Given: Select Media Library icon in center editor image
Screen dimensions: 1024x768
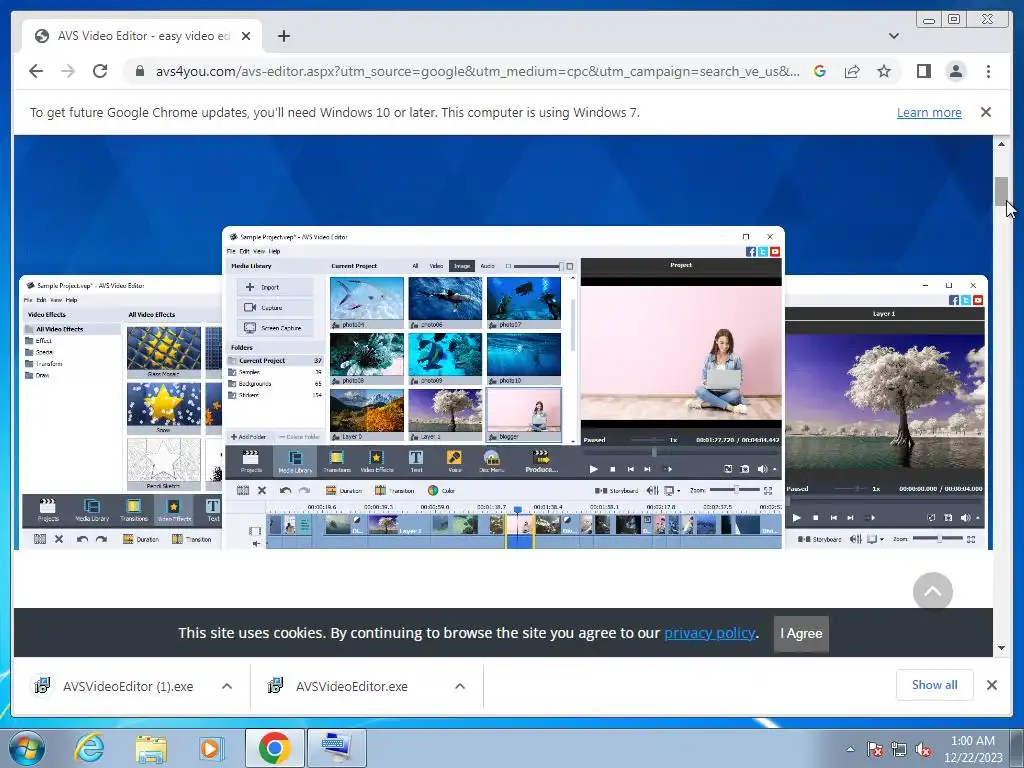Looking at the screenshot, I should (295, 461).
